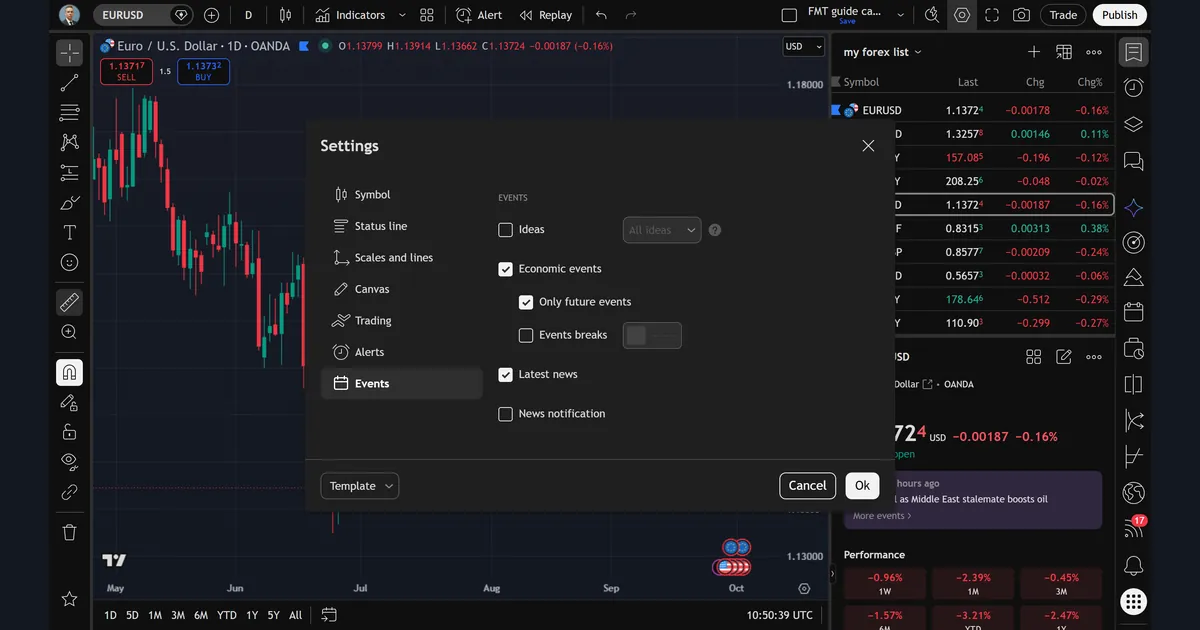This screenshot has width=1200, height=630.
Task: Cancel the Settings dialog
Action: pos(807,486)
